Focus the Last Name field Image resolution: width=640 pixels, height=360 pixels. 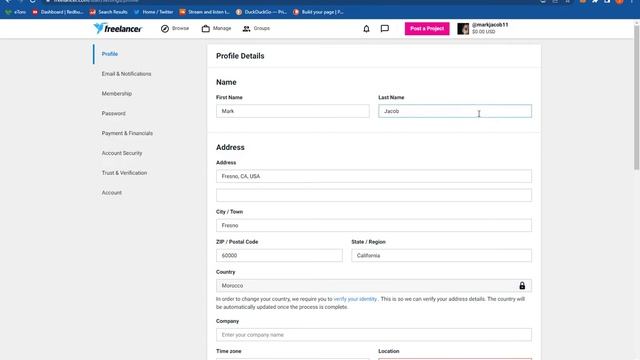(x=455, y=111)
